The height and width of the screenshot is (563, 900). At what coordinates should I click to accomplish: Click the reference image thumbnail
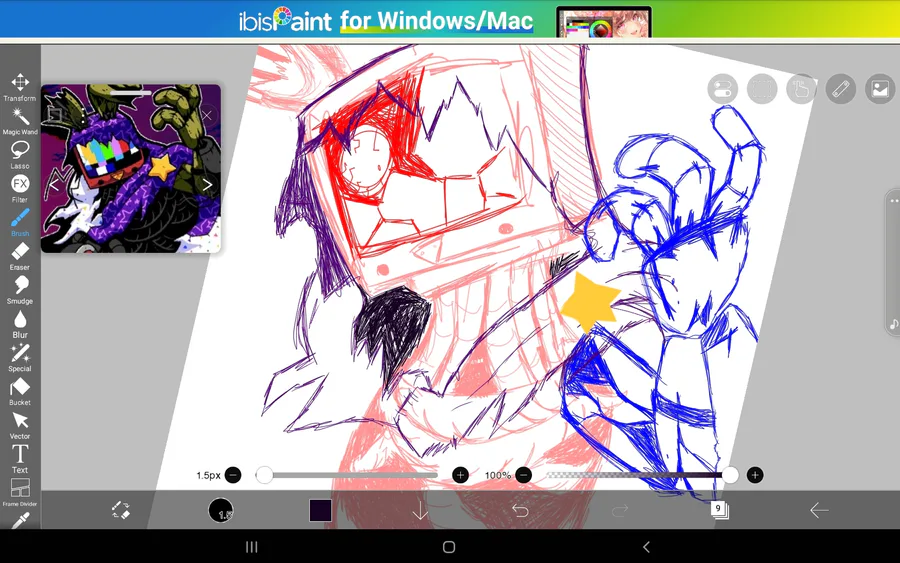[131, 169]
